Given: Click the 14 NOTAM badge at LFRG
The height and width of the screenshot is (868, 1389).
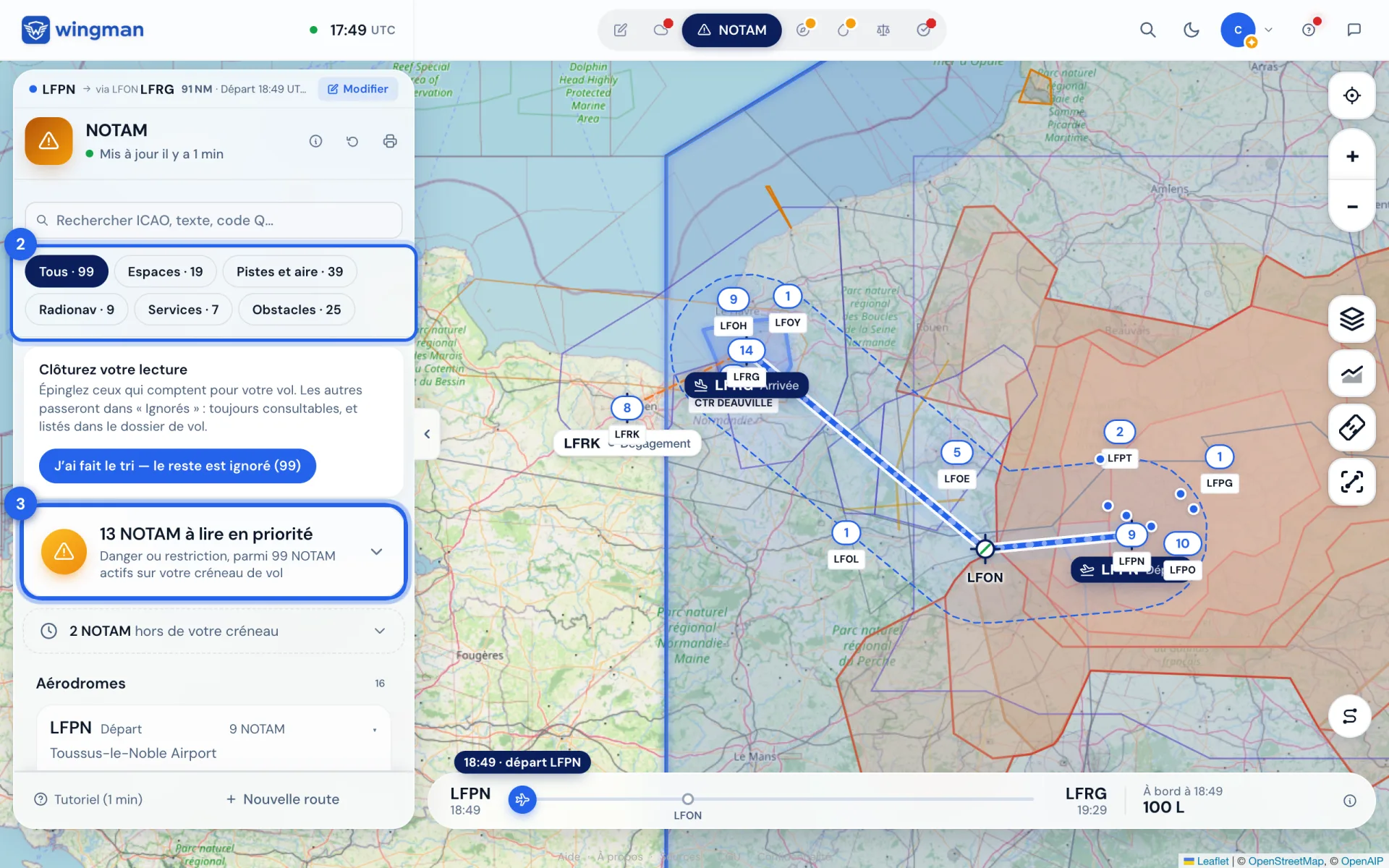Looking at the screenshot, I should (x=746, y=351).
